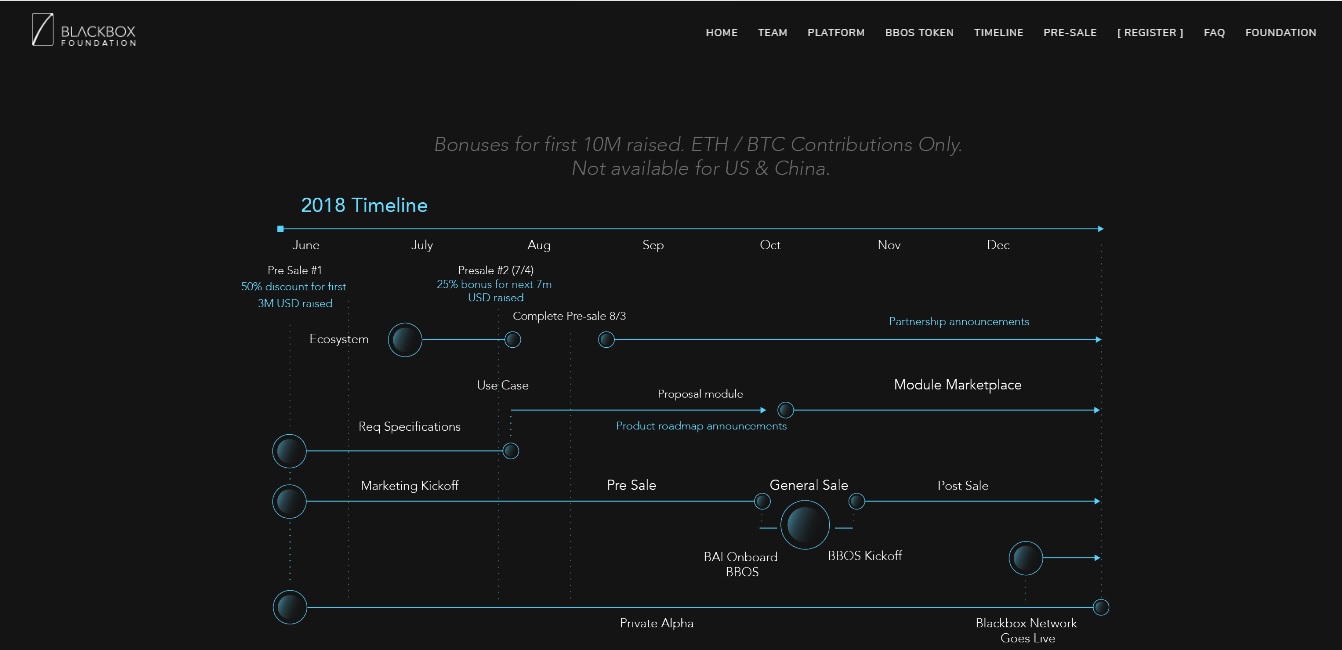Click the BAI Onboard BBOS text

click(741, 564)
